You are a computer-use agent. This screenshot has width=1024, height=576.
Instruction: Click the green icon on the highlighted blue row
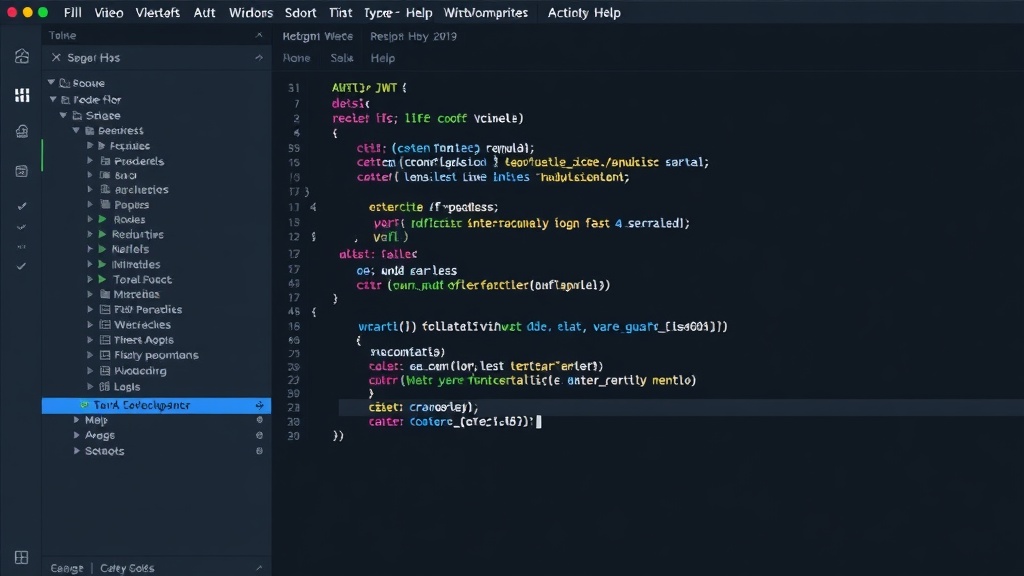84,405
